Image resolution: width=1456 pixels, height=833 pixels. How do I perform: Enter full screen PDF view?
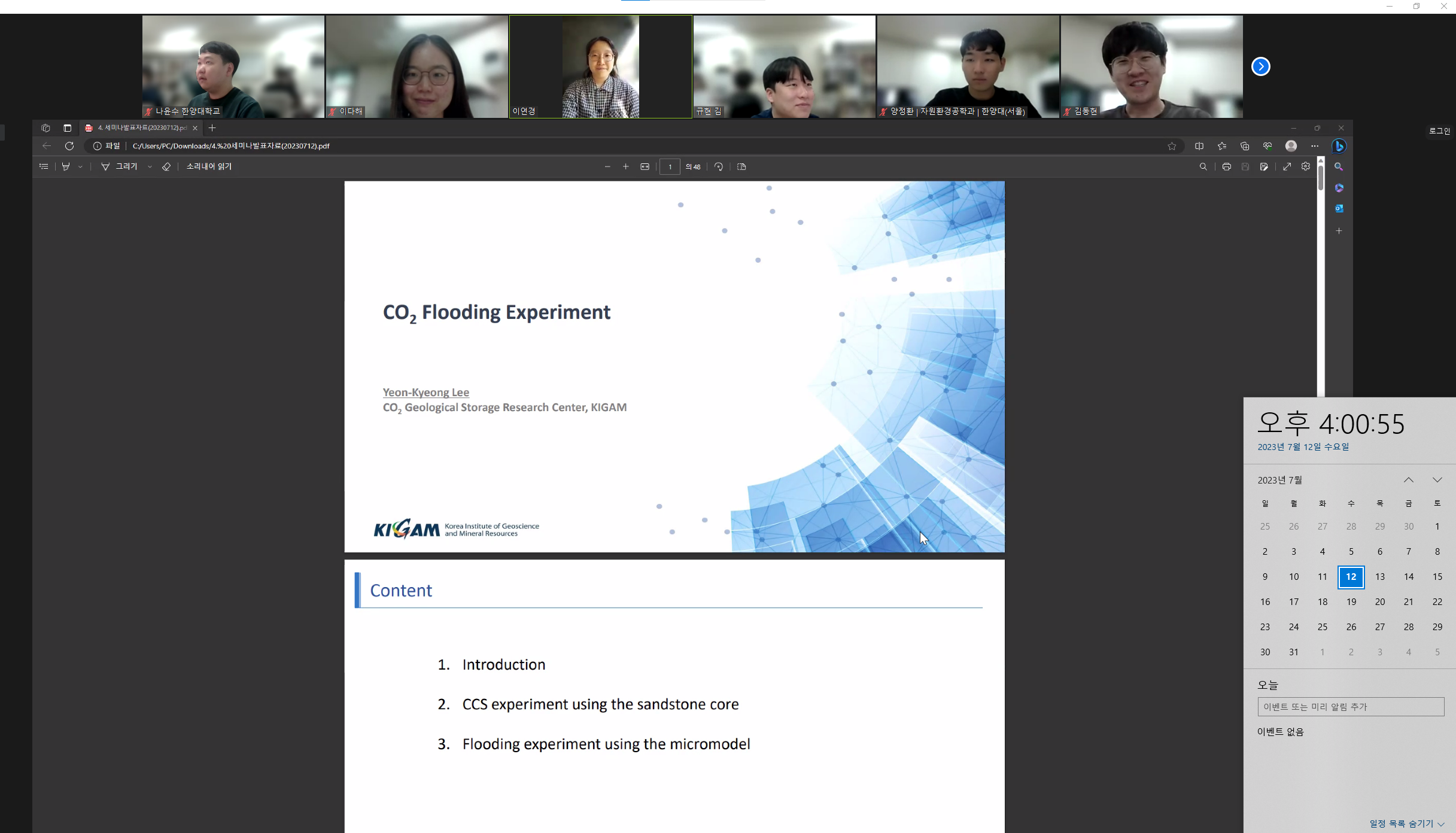pos(1287,166)
